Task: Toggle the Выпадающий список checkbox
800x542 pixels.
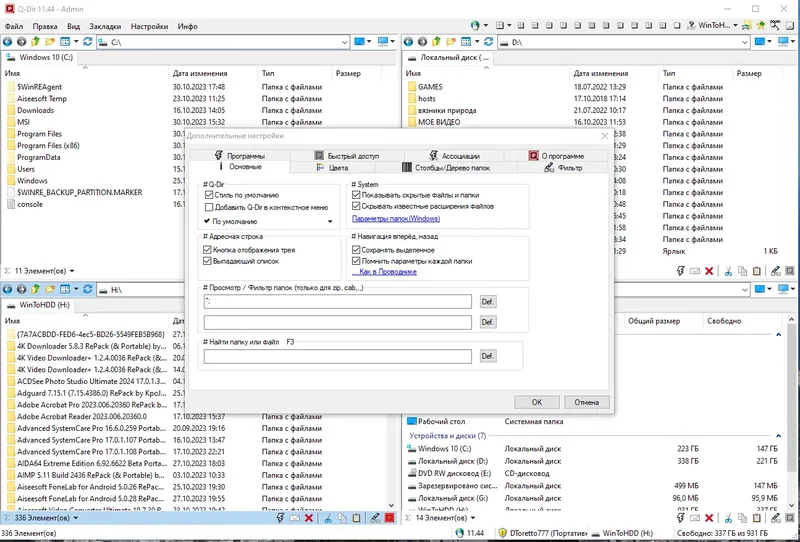Action: (x=207, y=261)
